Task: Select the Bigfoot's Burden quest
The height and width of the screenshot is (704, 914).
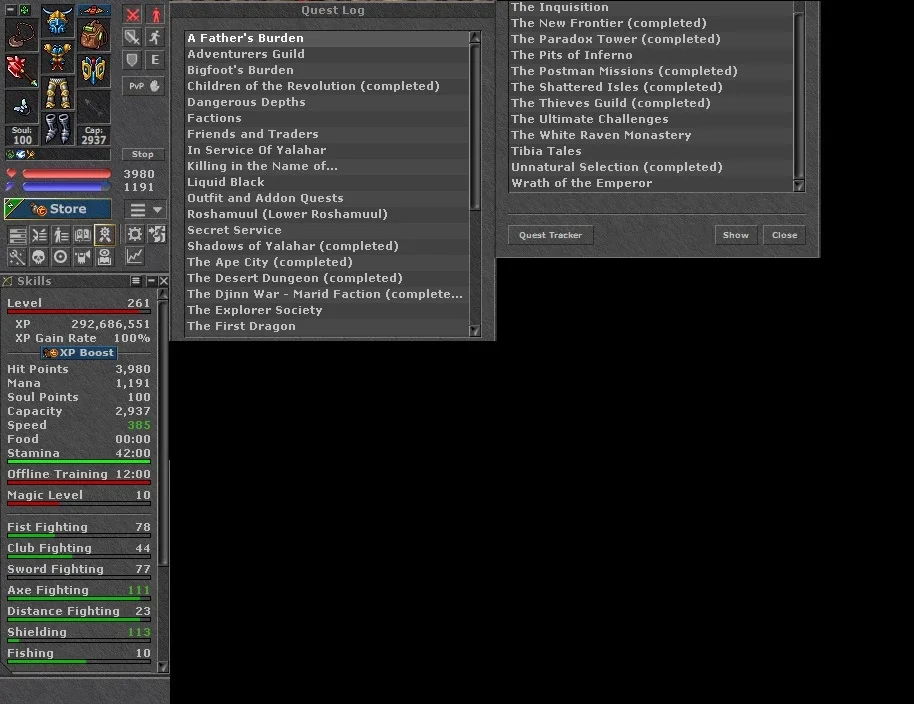Action: click(327, 70)
